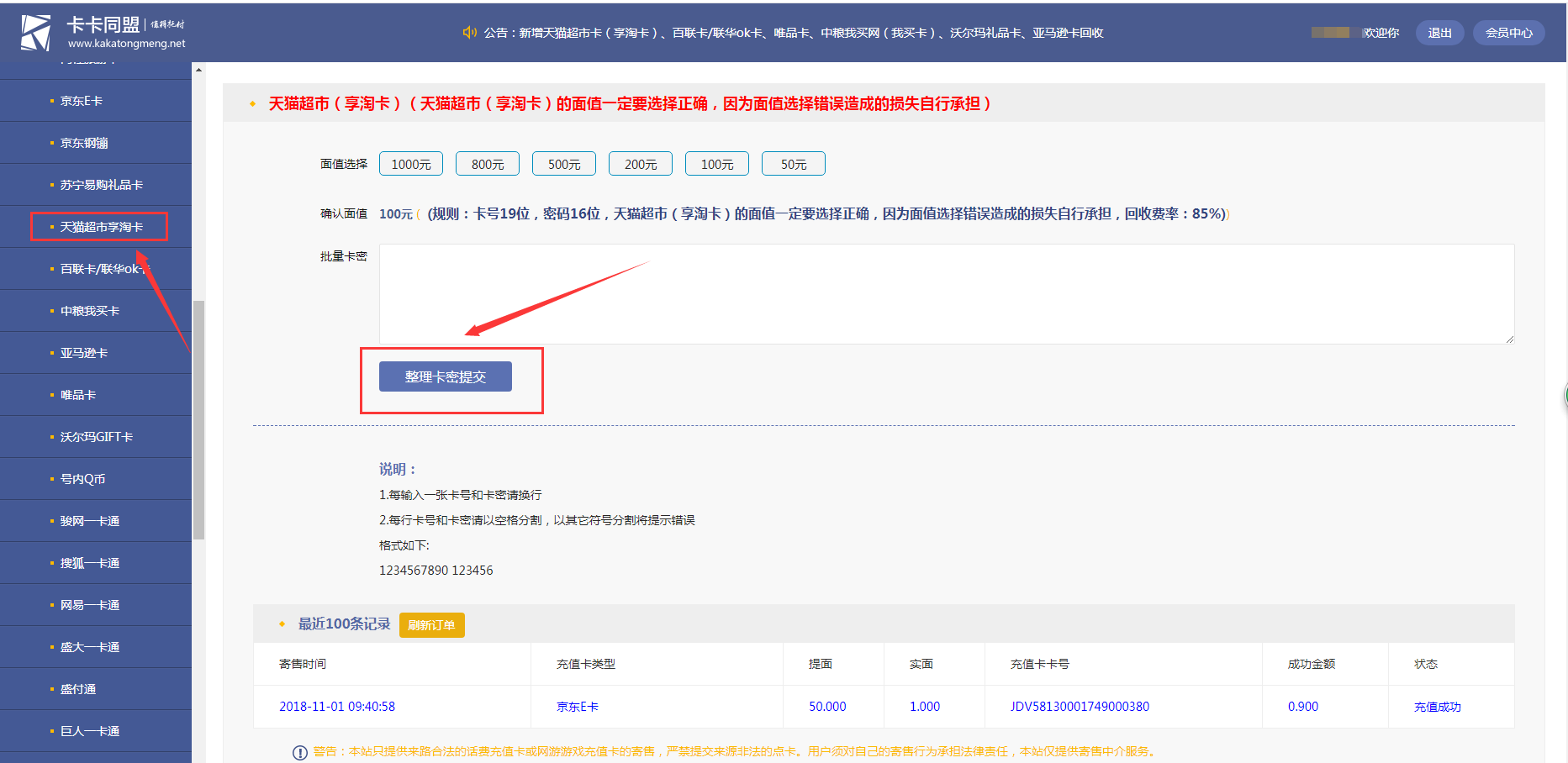Click the 状态 column header

(1426, 664)
